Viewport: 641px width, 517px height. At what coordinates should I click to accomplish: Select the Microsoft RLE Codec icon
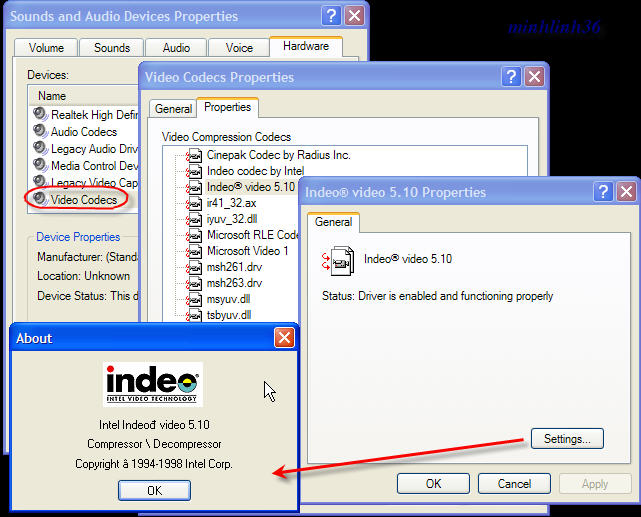(x=194, y=235)
